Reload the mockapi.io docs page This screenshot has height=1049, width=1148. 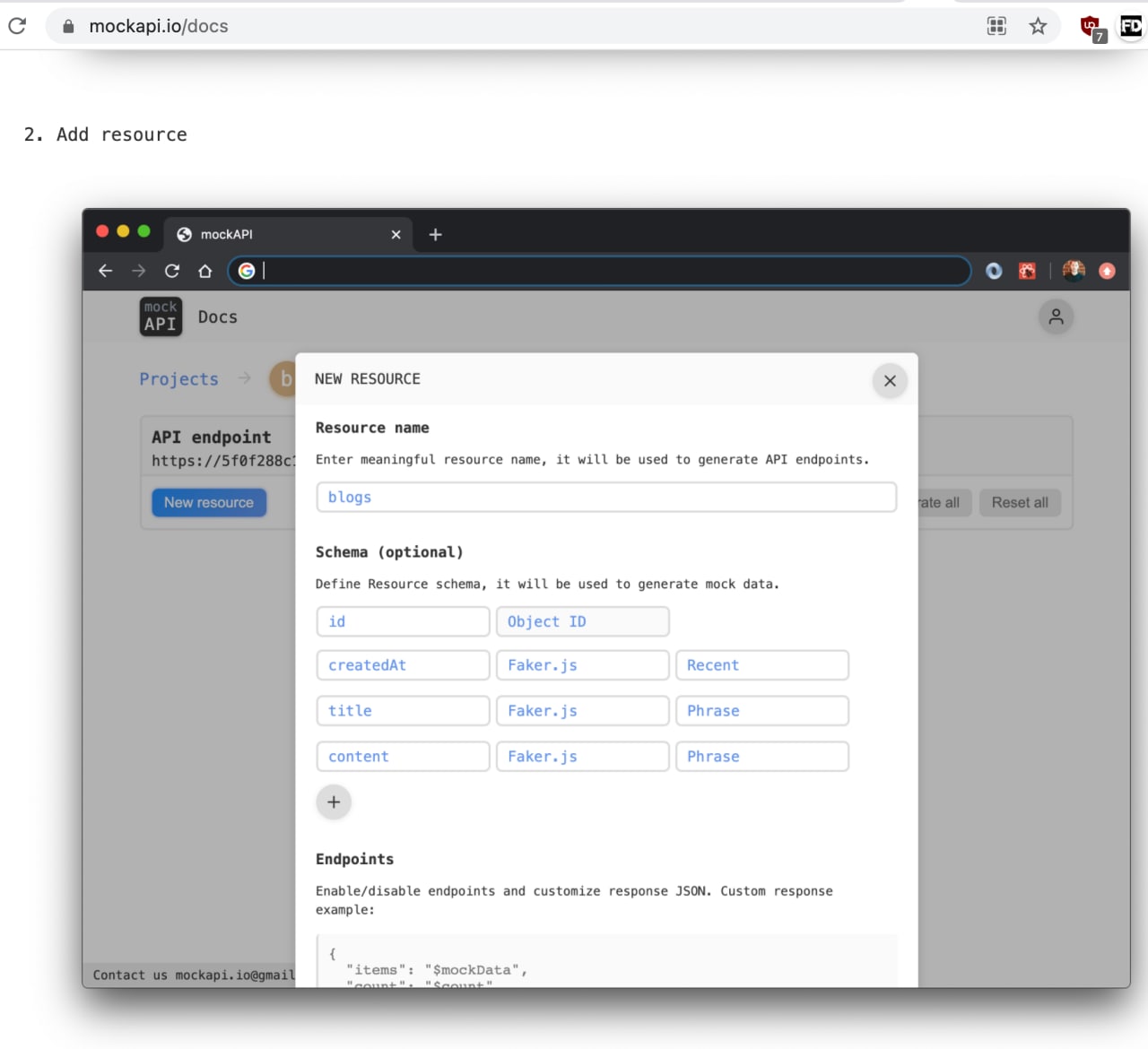(x=17, y=26)
